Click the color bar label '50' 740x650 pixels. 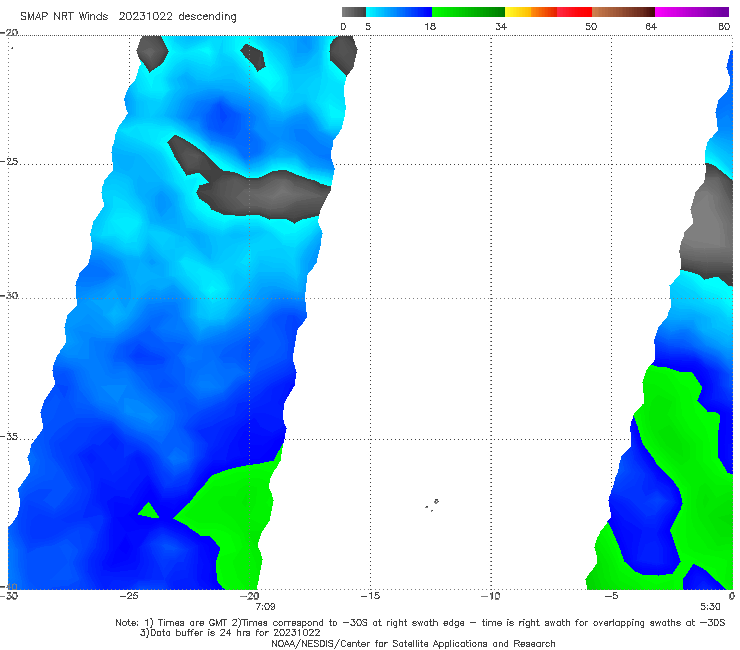[591, 27]
